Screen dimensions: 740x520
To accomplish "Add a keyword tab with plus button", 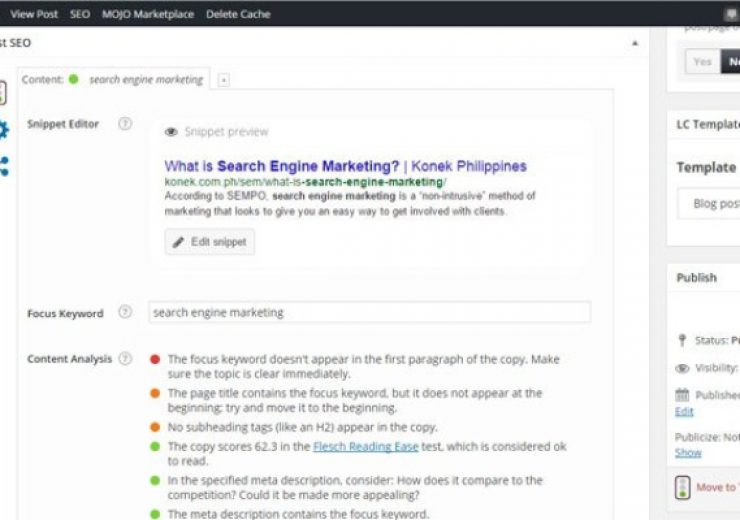I will click(x=224, y=80).
